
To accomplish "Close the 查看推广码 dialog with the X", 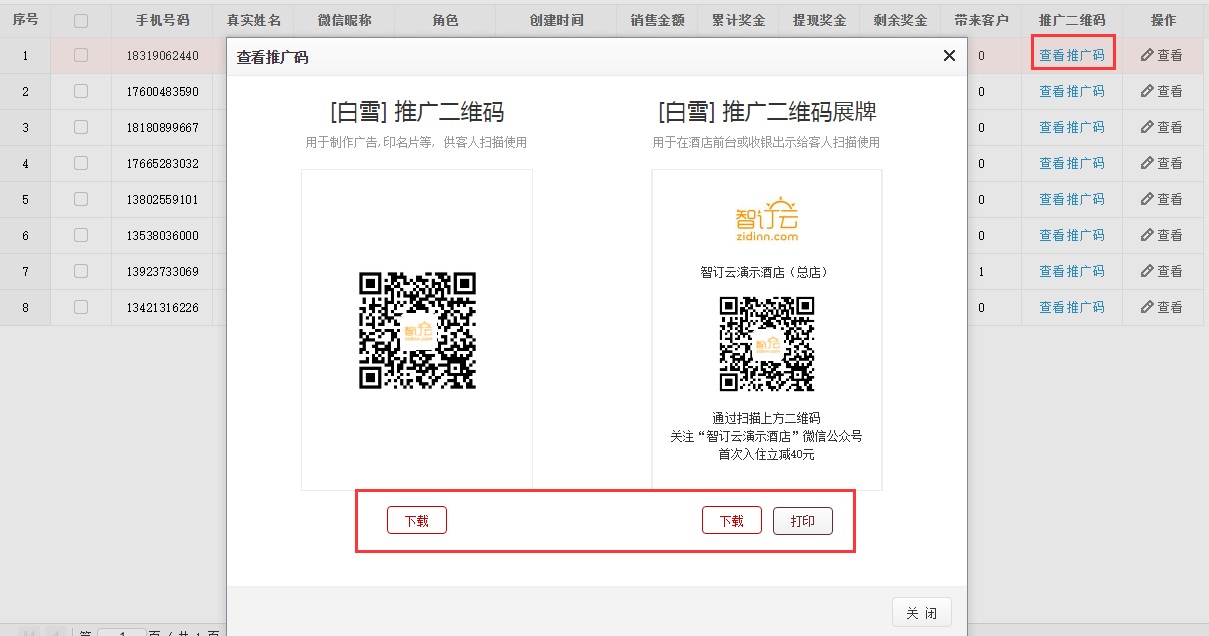I will [x=949, y=56].
